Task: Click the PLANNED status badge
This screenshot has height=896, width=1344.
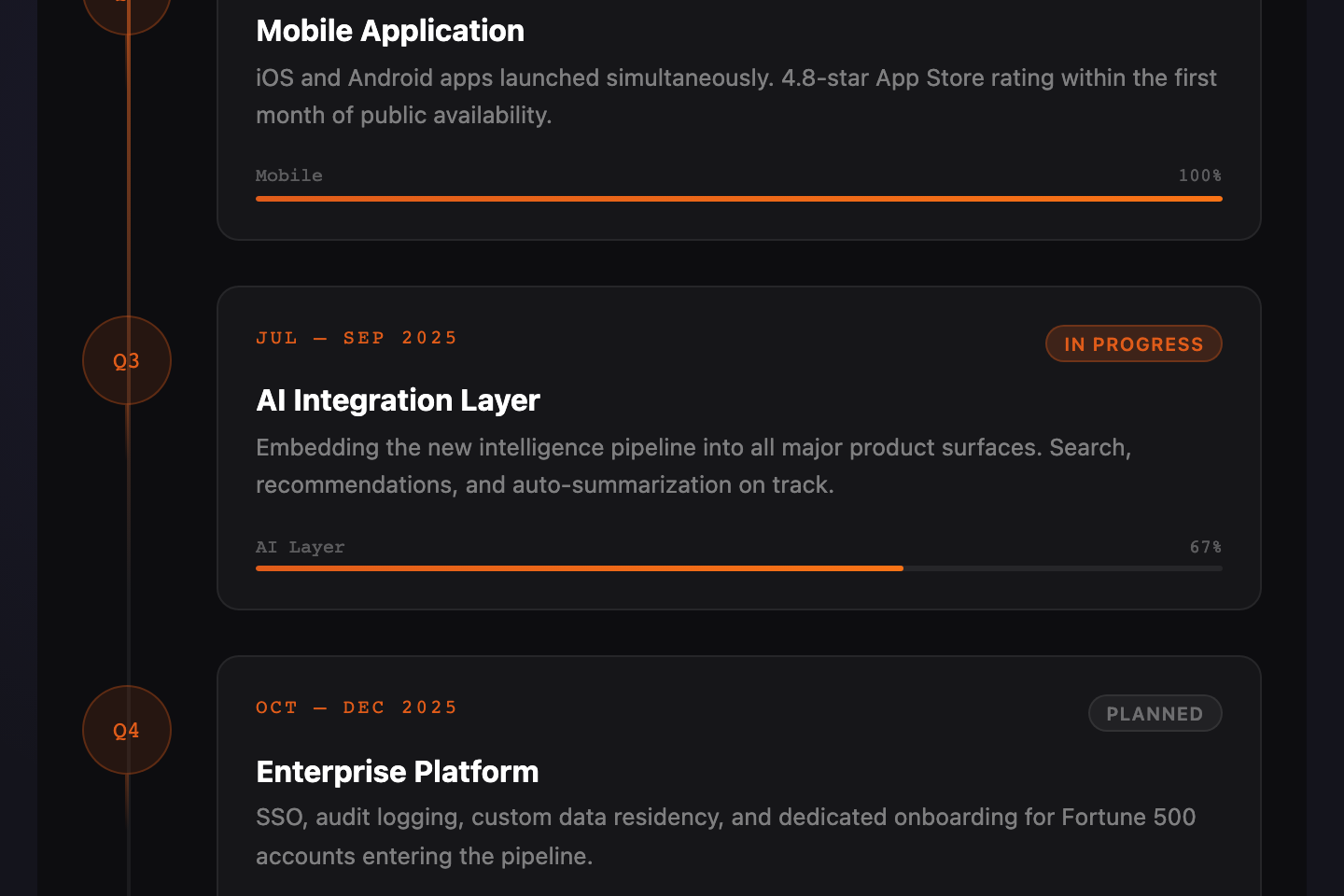Action: (1155, 713)
